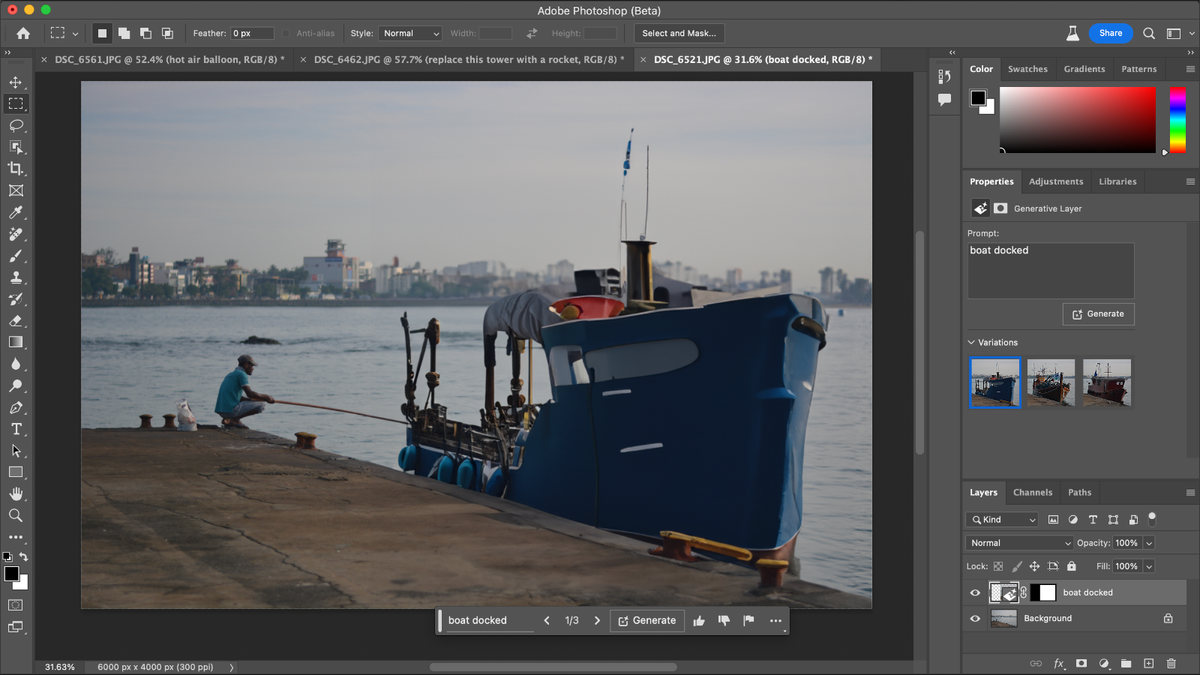Open the Adjustments panel tab
The height and width of the screenshot is (675, 1200).
tap(1056, 181)
